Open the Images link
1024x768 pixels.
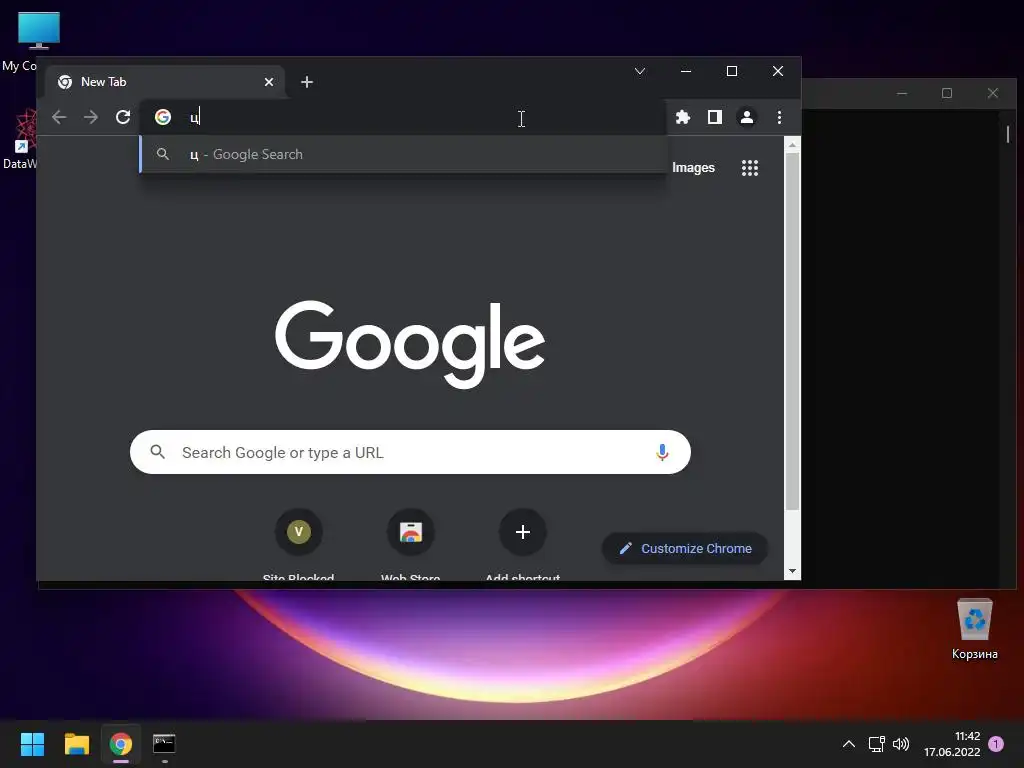pos(694,168)
